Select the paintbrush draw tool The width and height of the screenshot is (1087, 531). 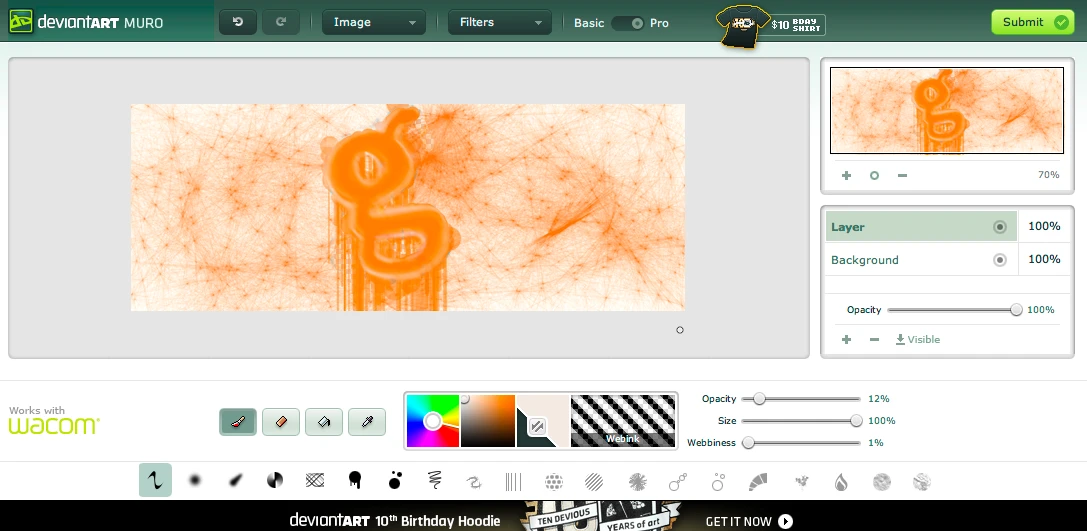tap(238, 421)
